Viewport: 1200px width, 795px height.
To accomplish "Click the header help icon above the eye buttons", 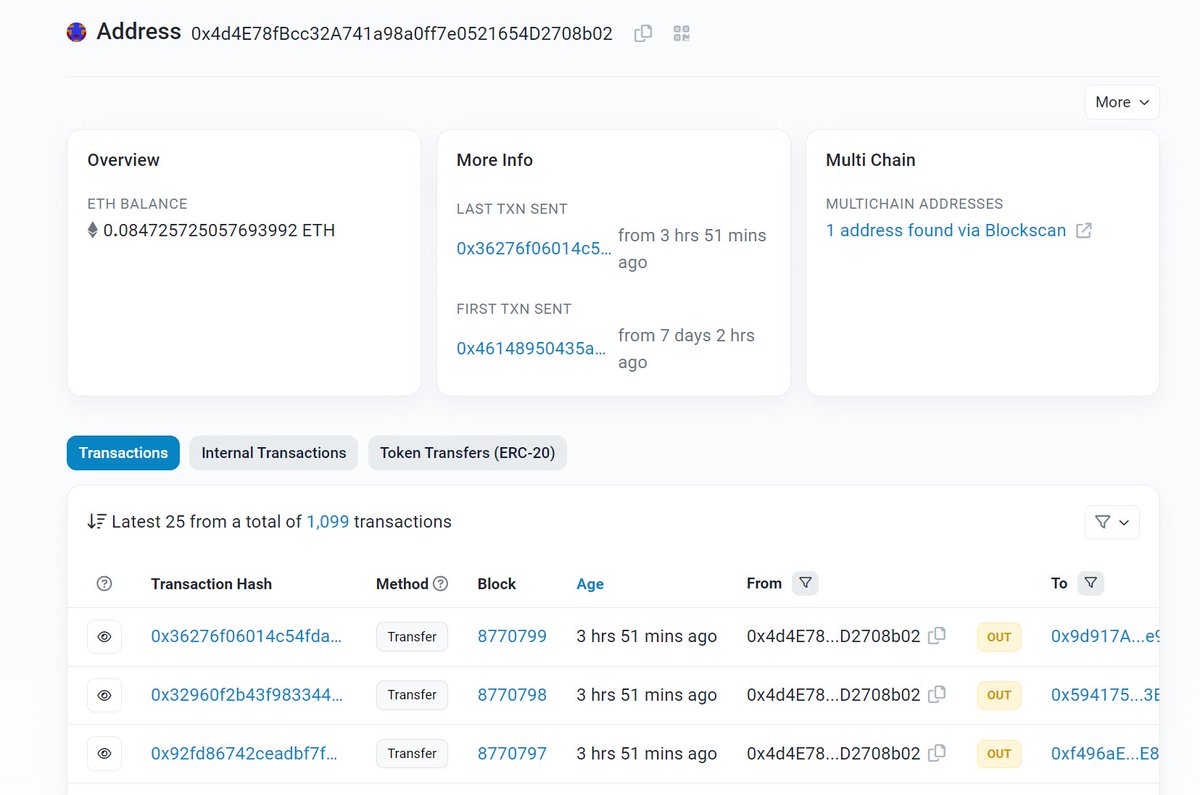I will point(104,584).
